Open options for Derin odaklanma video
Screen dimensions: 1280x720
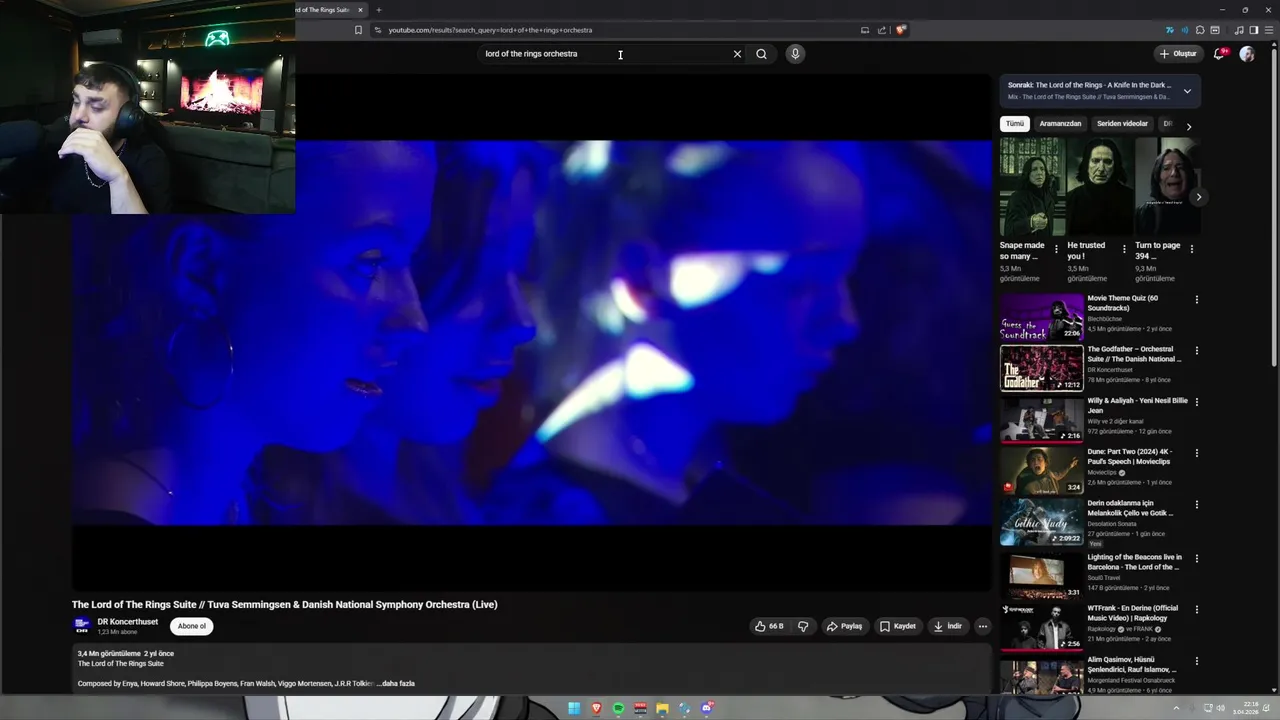tap(1196, 505)
